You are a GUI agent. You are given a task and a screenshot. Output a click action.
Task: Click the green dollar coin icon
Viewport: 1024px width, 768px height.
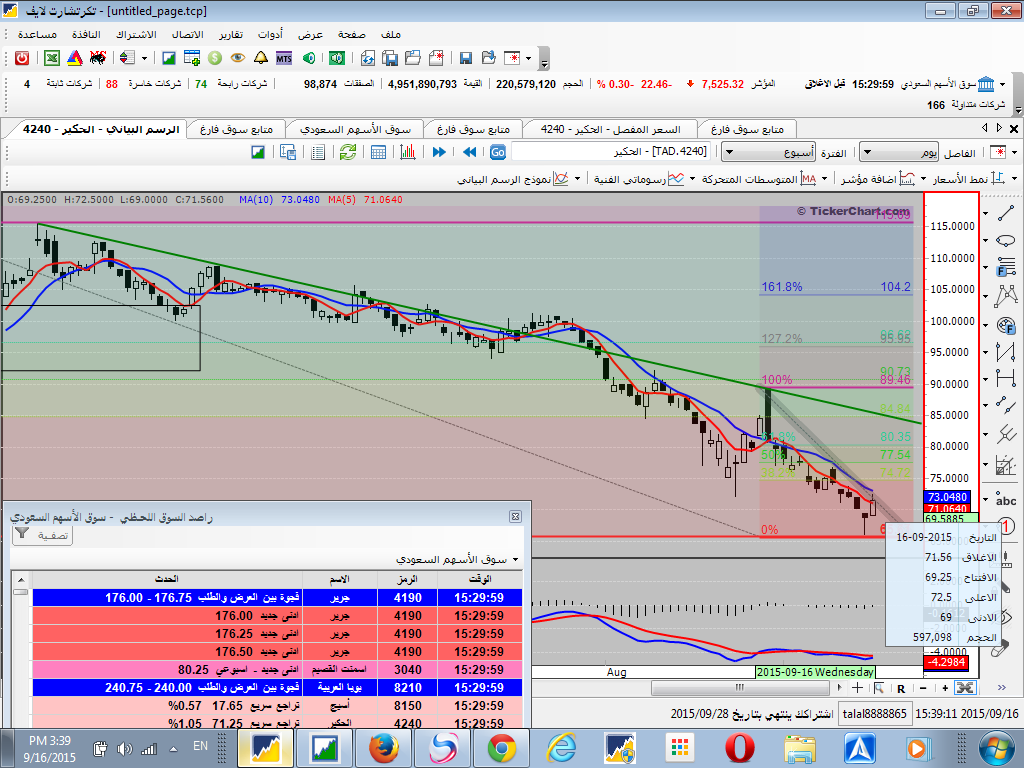[215, 58]
